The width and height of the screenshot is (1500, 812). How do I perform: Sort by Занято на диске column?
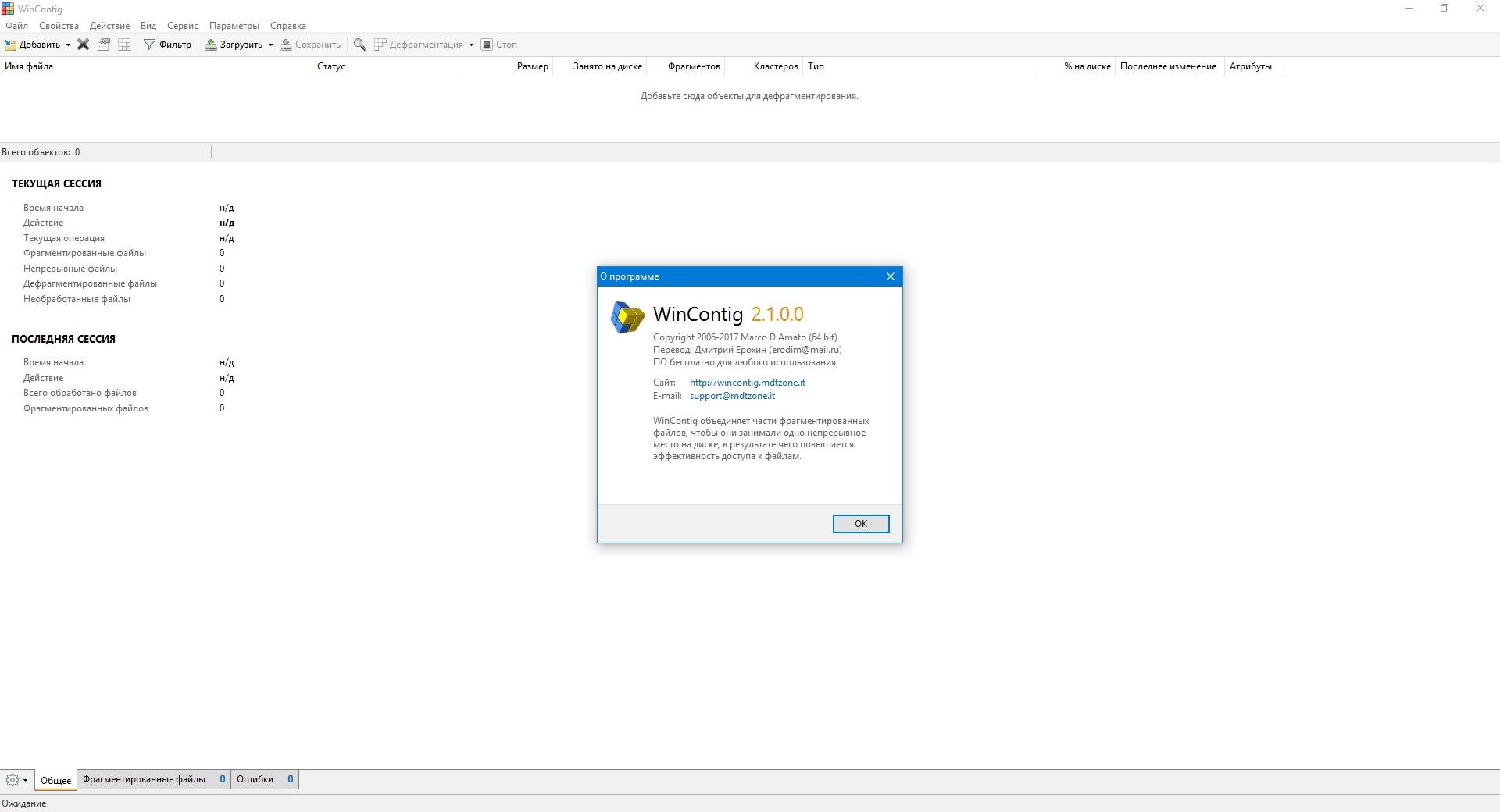tap(600, 66)
